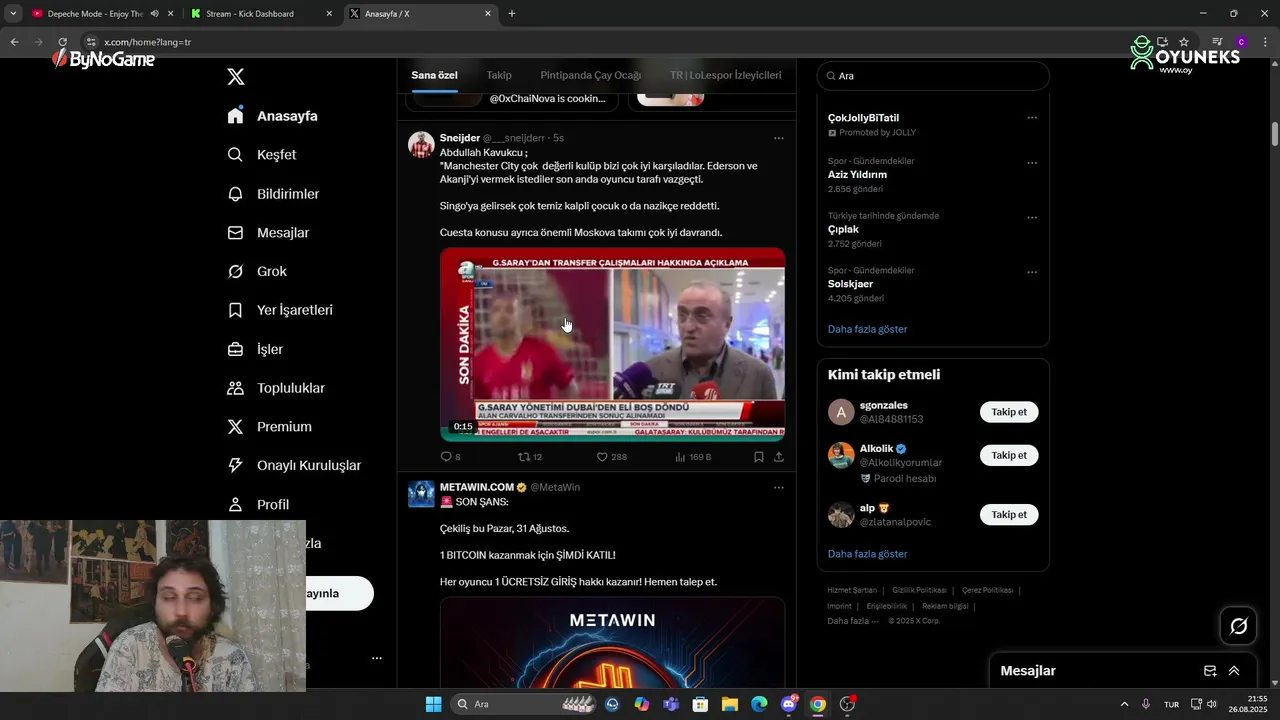Open Bildirimler notifications
This screenshot has height=720, width=1280.
[273, 194]
